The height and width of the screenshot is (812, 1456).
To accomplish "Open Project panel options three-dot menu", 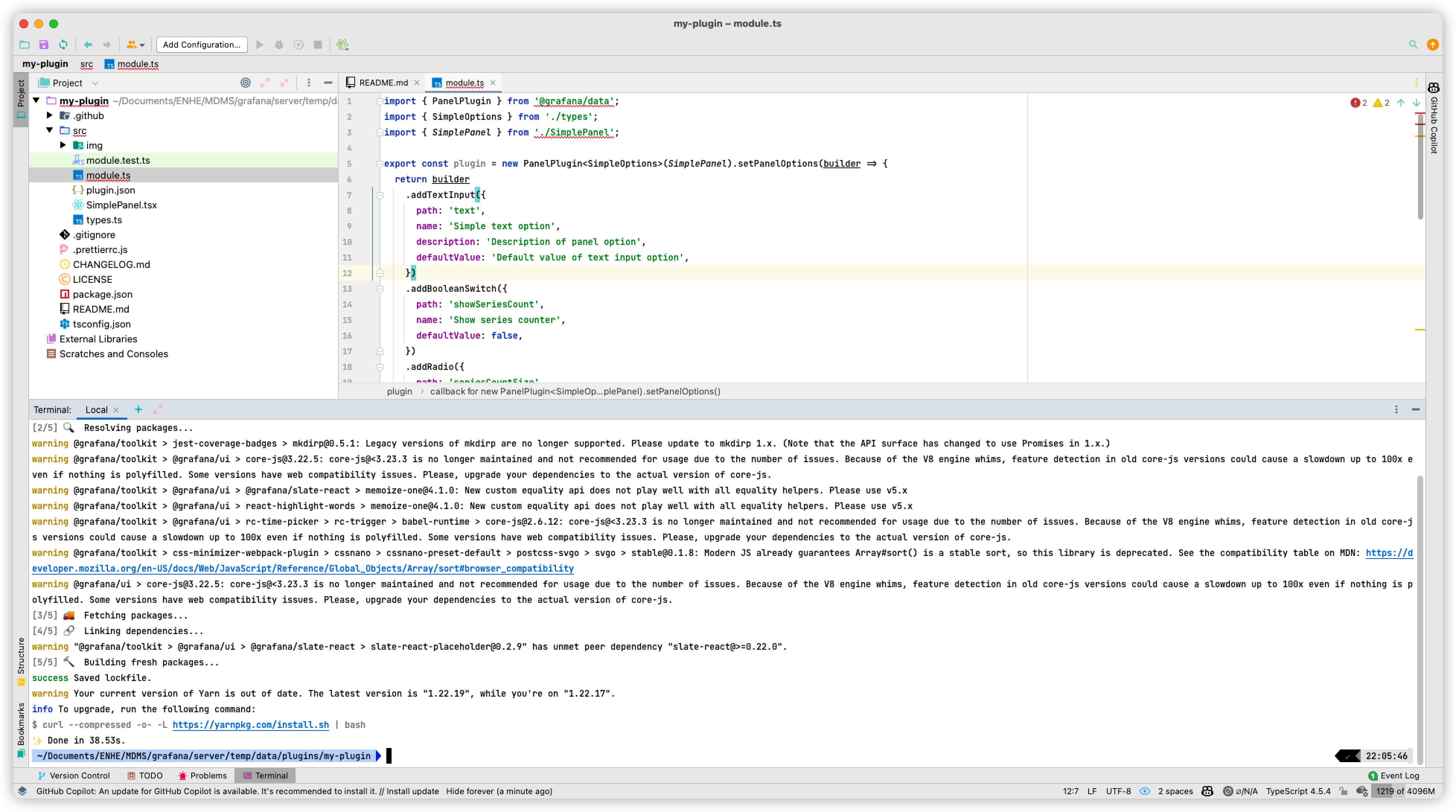I will pos(309,83).
